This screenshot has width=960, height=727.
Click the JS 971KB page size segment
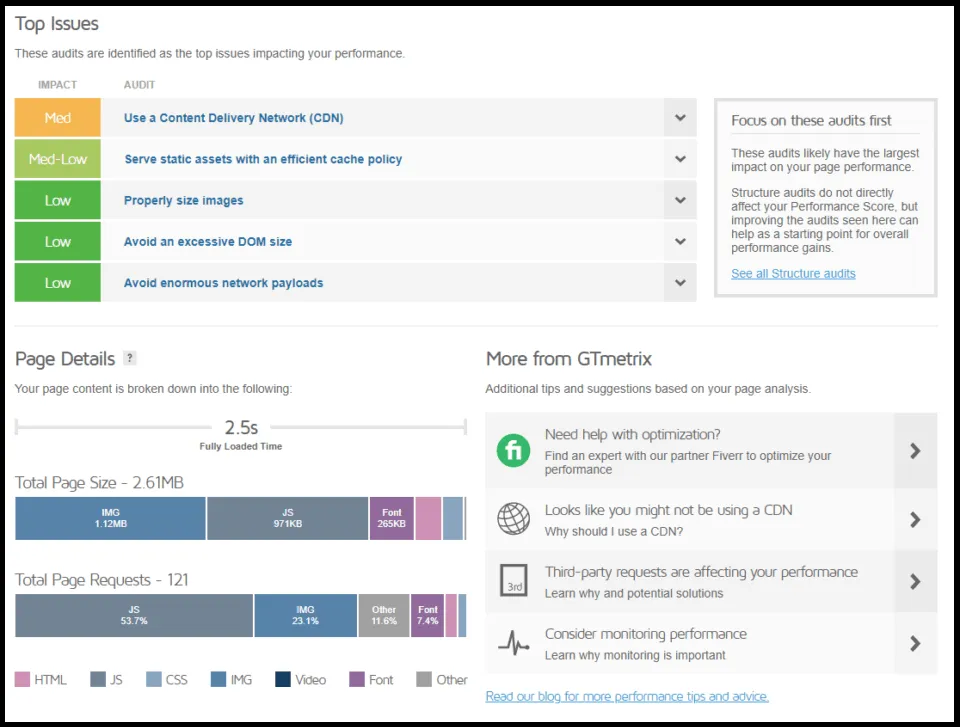pyautogui.click(x=288, y=518)
